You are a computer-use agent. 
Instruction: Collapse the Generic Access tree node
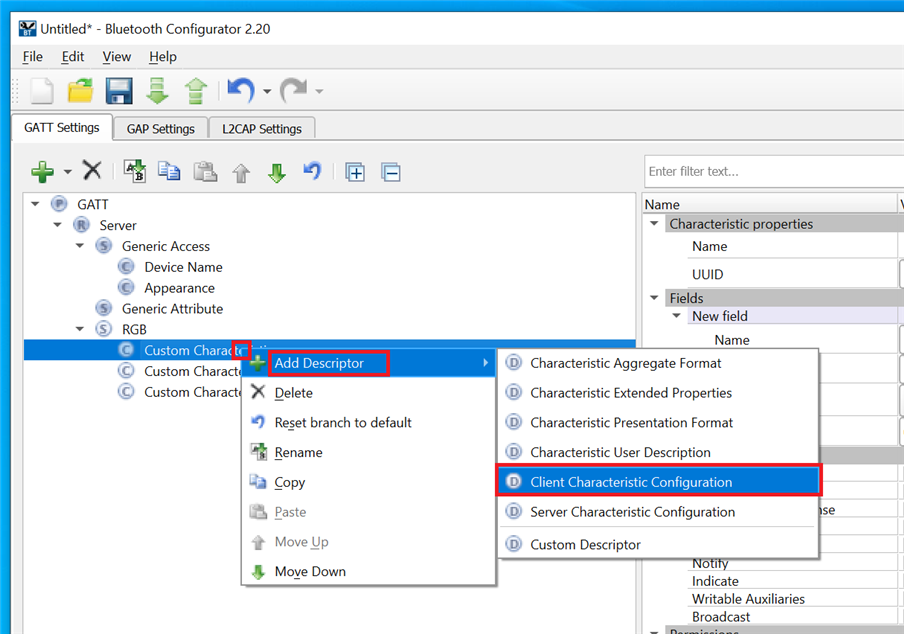[x=80, y=246]
